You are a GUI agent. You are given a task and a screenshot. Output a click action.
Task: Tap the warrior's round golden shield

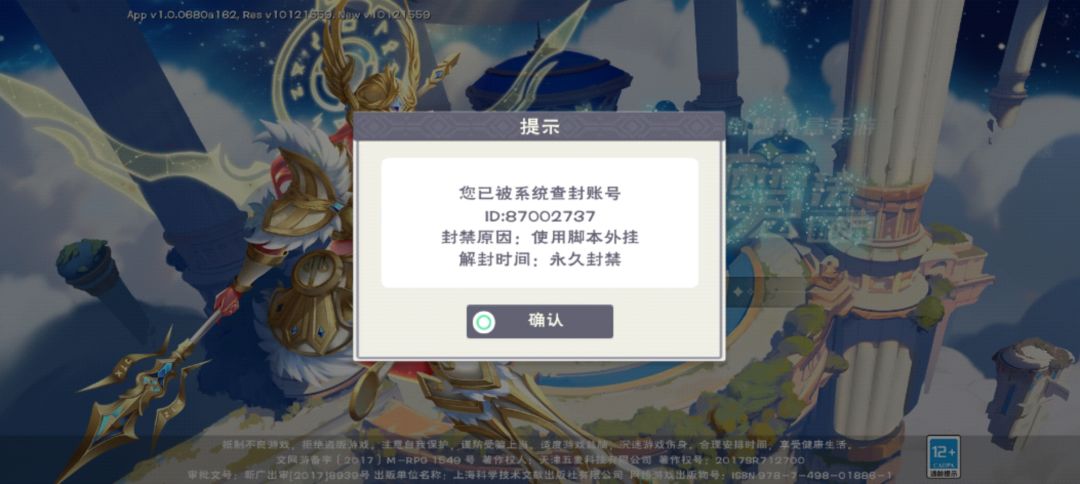pos(310,303)
